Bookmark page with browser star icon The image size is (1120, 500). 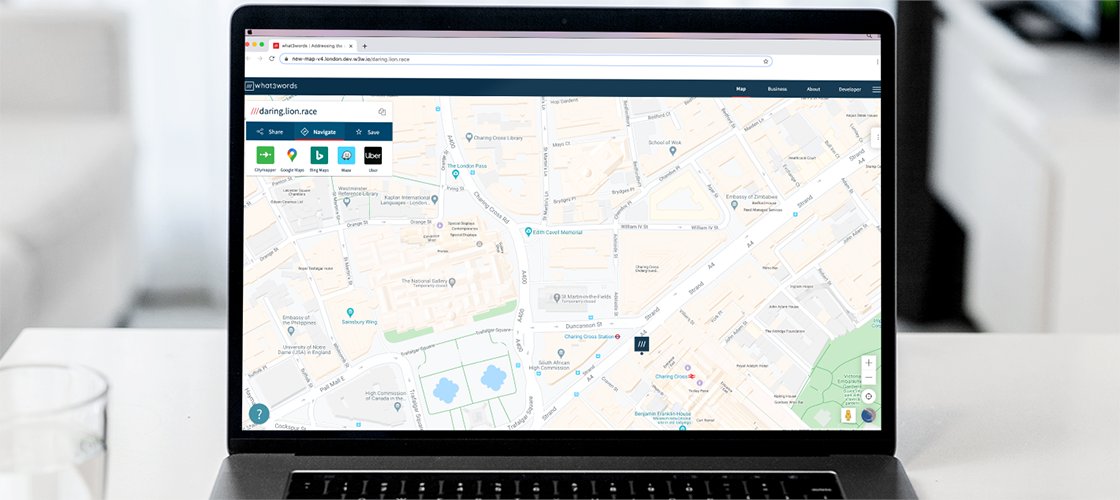pos(766,61)
